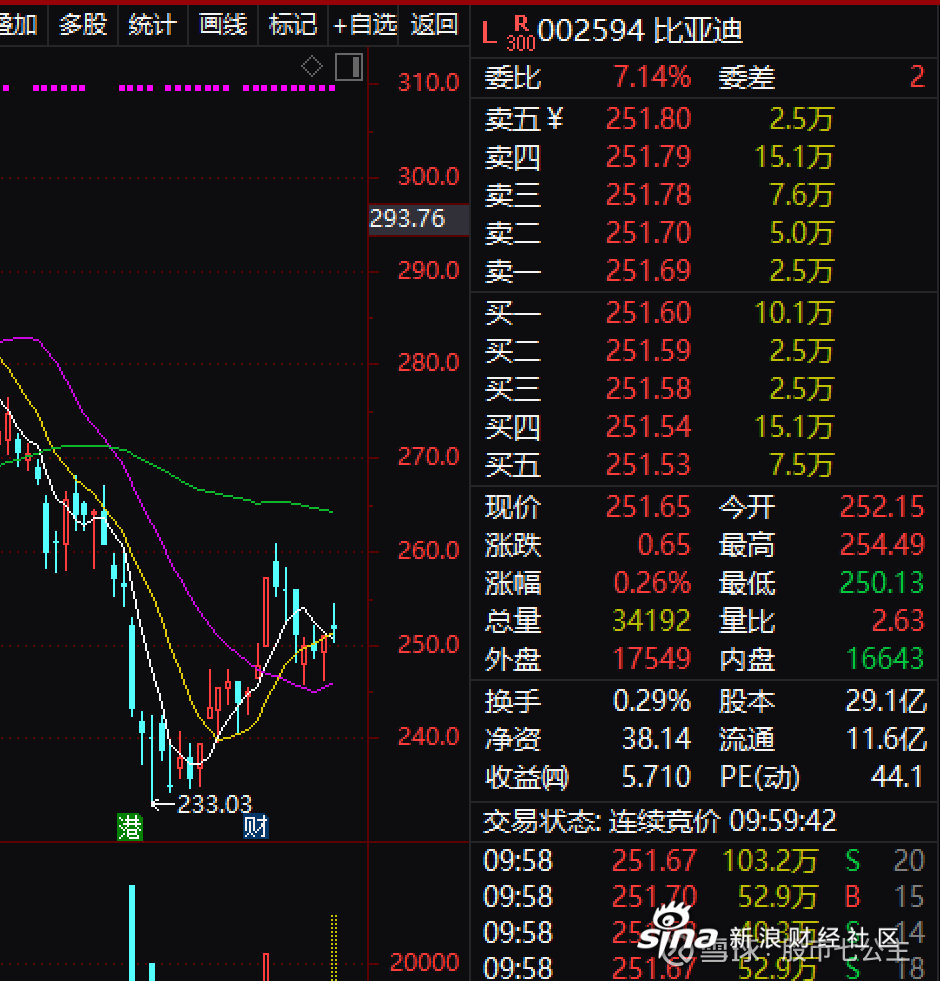This screenshot has height=981, width=940.
Task: Click the 最高 value 254.49
Action: 882,545
